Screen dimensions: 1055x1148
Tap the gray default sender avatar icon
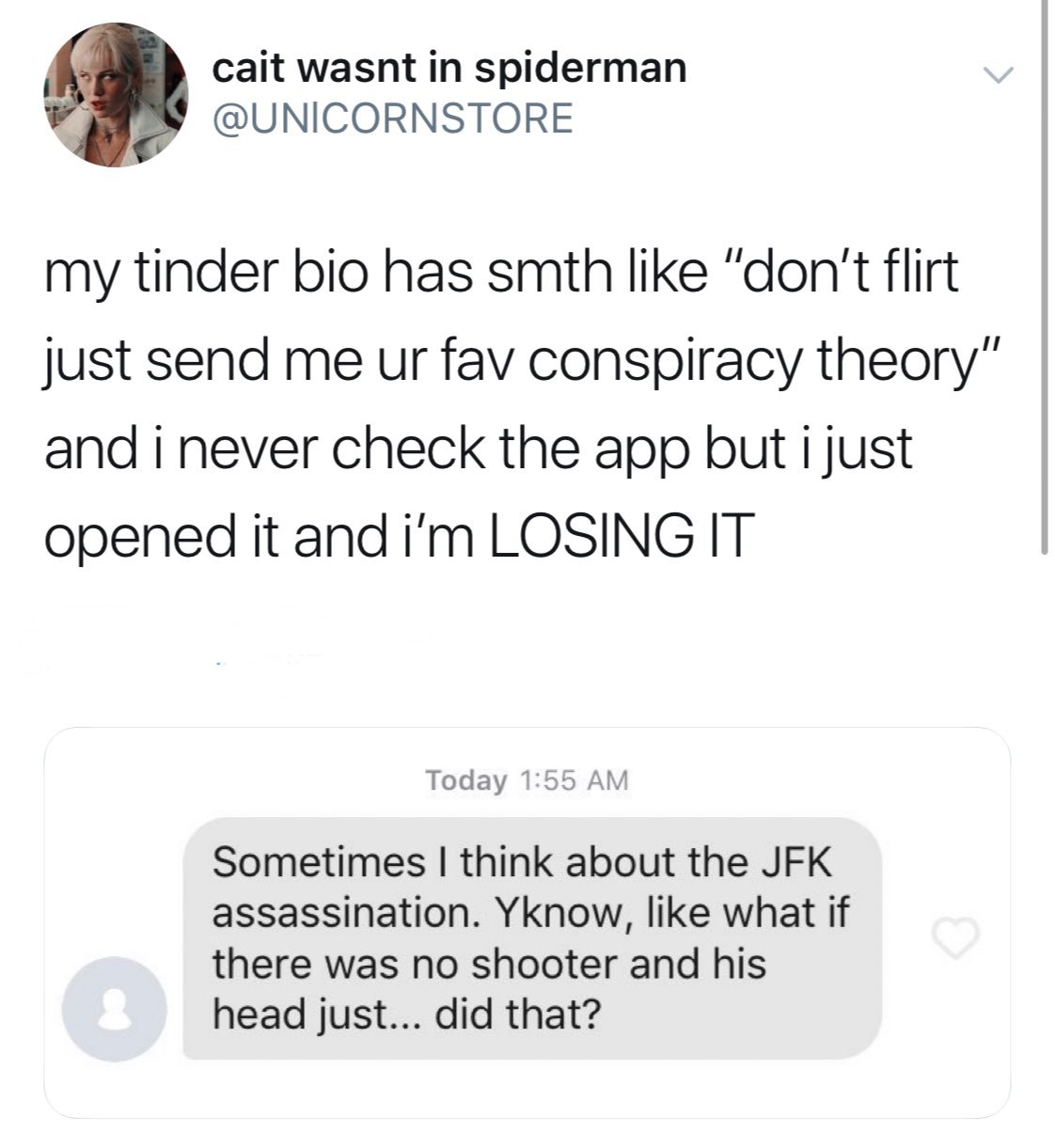[x=115, y=1008]
